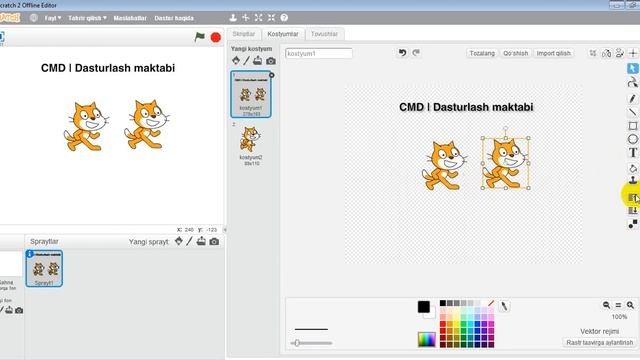Open the Fayl menu
Viewport: 640px width, 360px height.
tap(53, 18)
